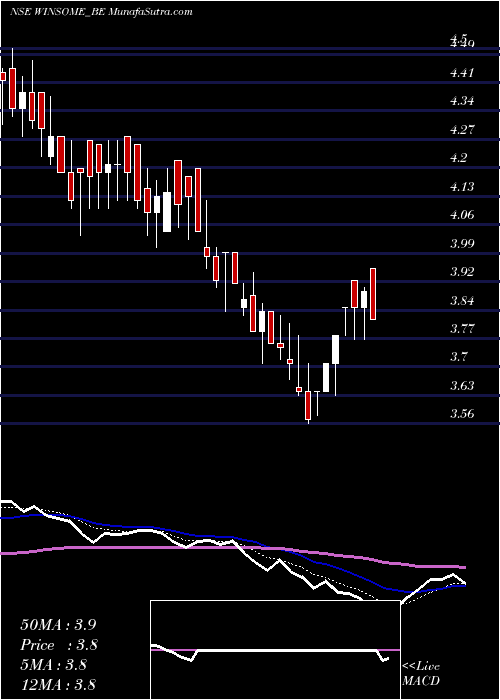The image size is (500, 700).
Task: Click the 4.34 price axis label
Action: [462, 101]
